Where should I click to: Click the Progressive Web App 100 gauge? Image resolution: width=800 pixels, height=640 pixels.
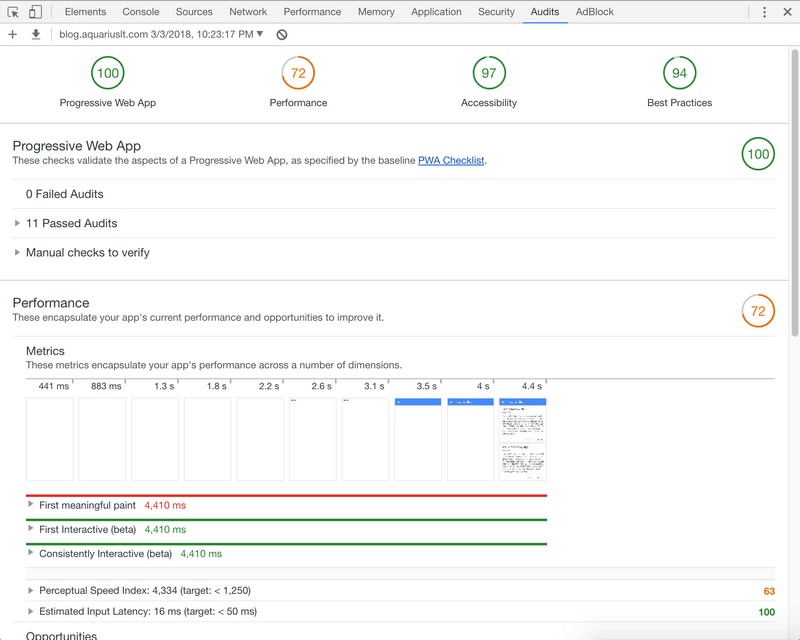107,73
